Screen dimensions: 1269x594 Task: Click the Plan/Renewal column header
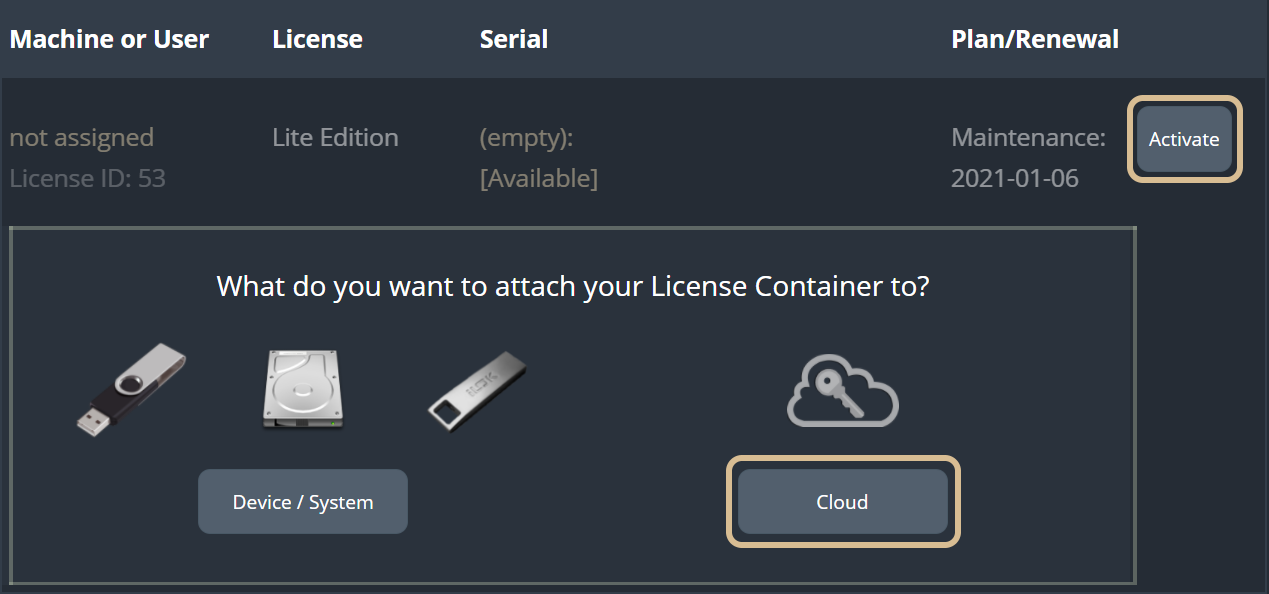point(1035,40)
